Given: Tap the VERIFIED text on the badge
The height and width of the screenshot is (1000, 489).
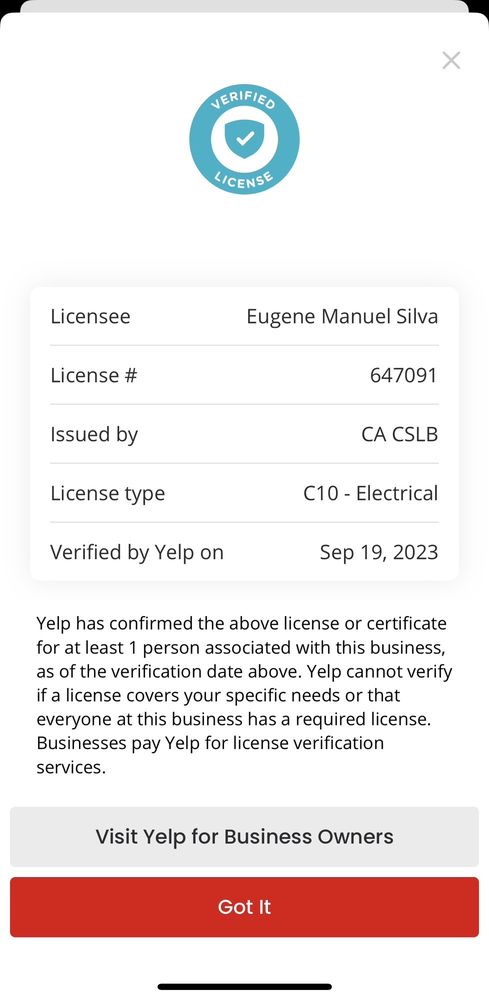Looking at the screenshot, I should (244, 101).
